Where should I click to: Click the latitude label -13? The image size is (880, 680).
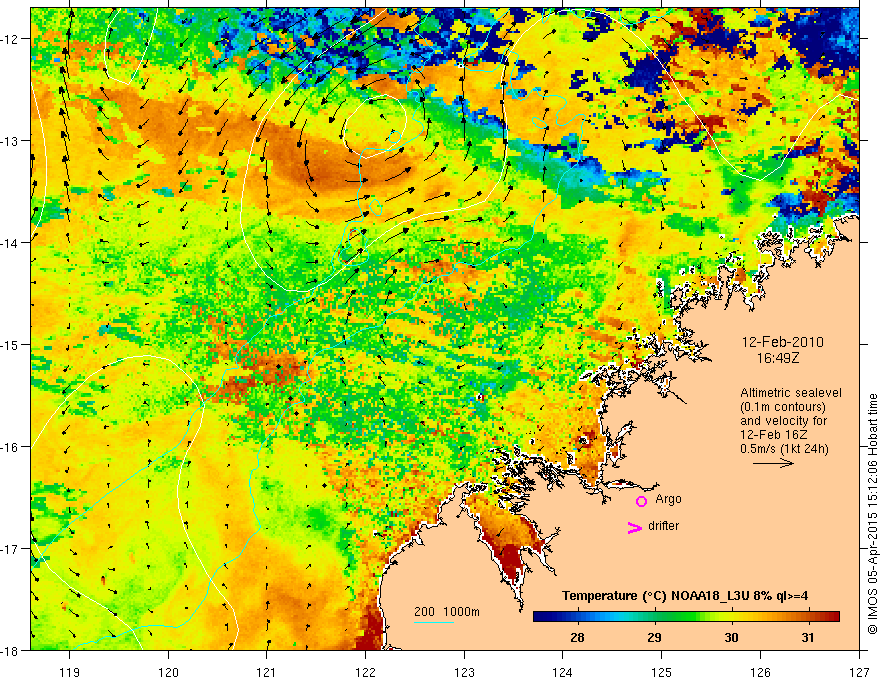click(x=11, y=141)
